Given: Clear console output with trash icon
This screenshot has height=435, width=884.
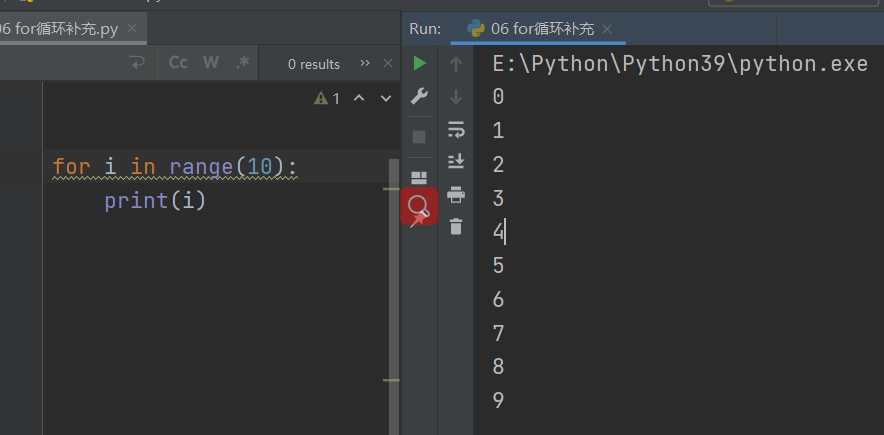Looking at the screenshot, I should coord(456,227).
